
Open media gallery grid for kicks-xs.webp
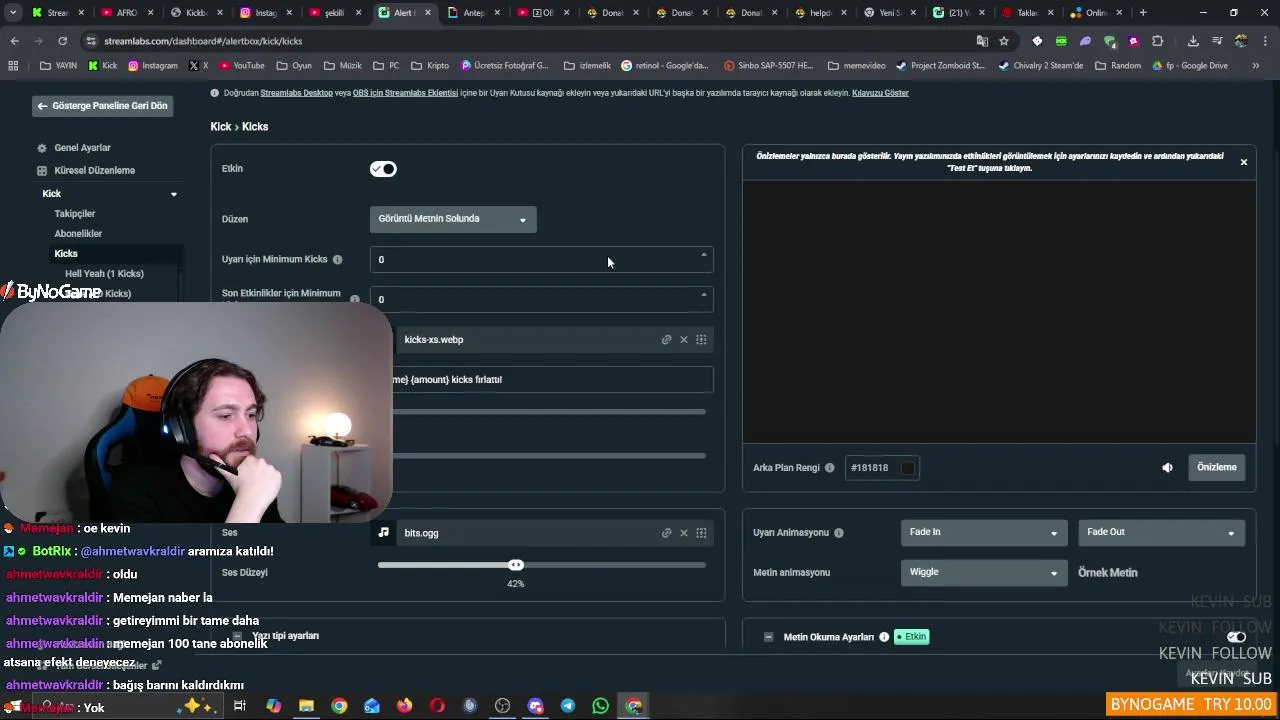(701, 340)
